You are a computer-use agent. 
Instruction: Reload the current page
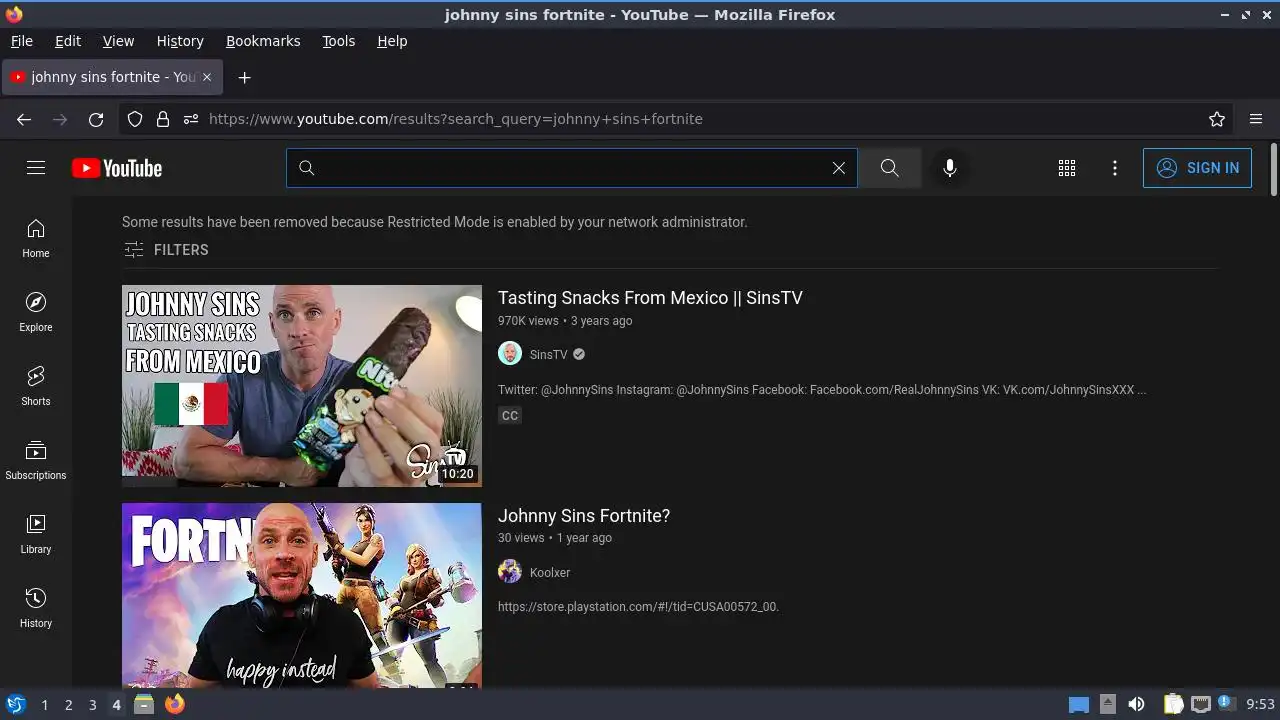coord(96,119)
